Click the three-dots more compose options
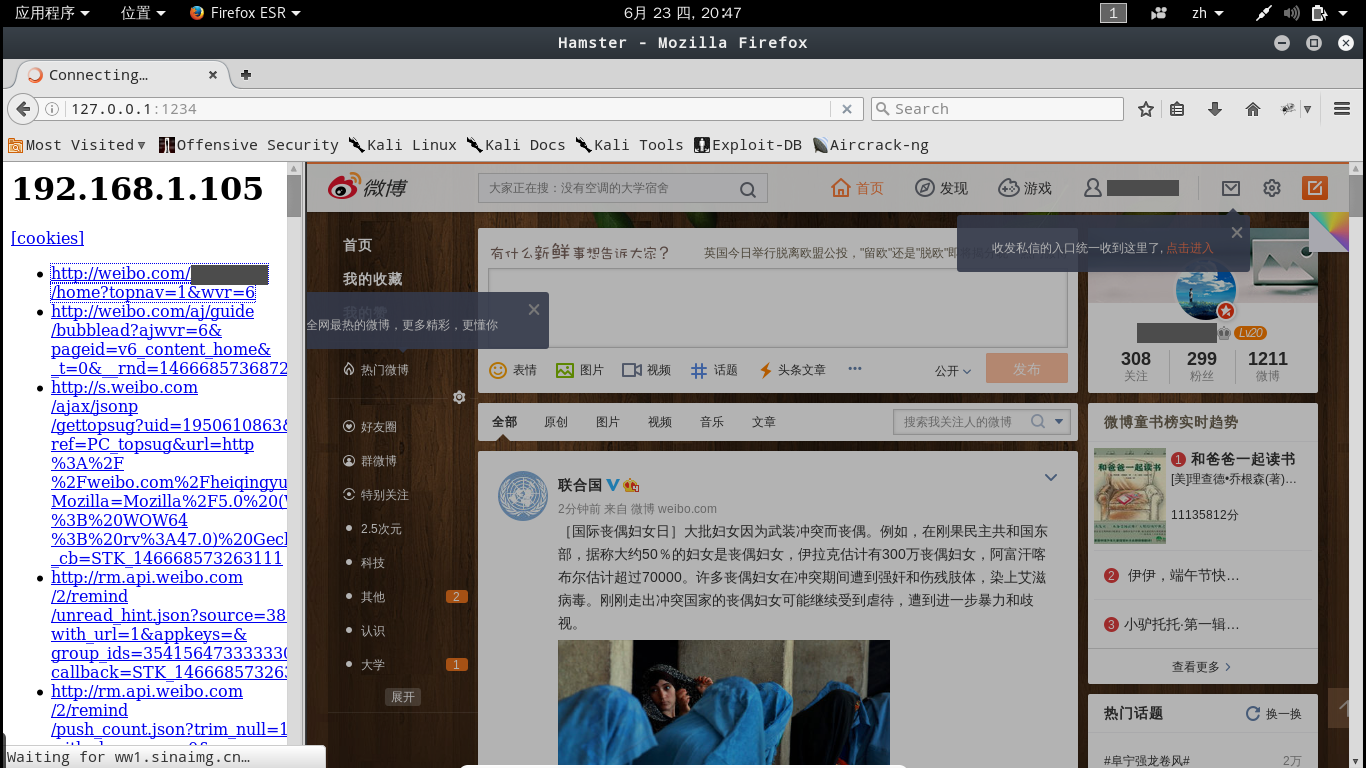 point(855,368)
